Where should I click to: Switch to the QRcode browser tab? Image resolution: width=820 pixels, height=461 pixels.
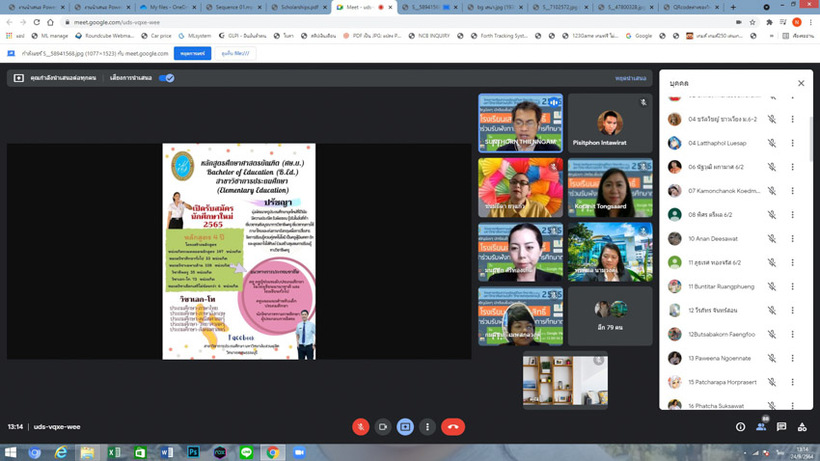pos(690,7)
